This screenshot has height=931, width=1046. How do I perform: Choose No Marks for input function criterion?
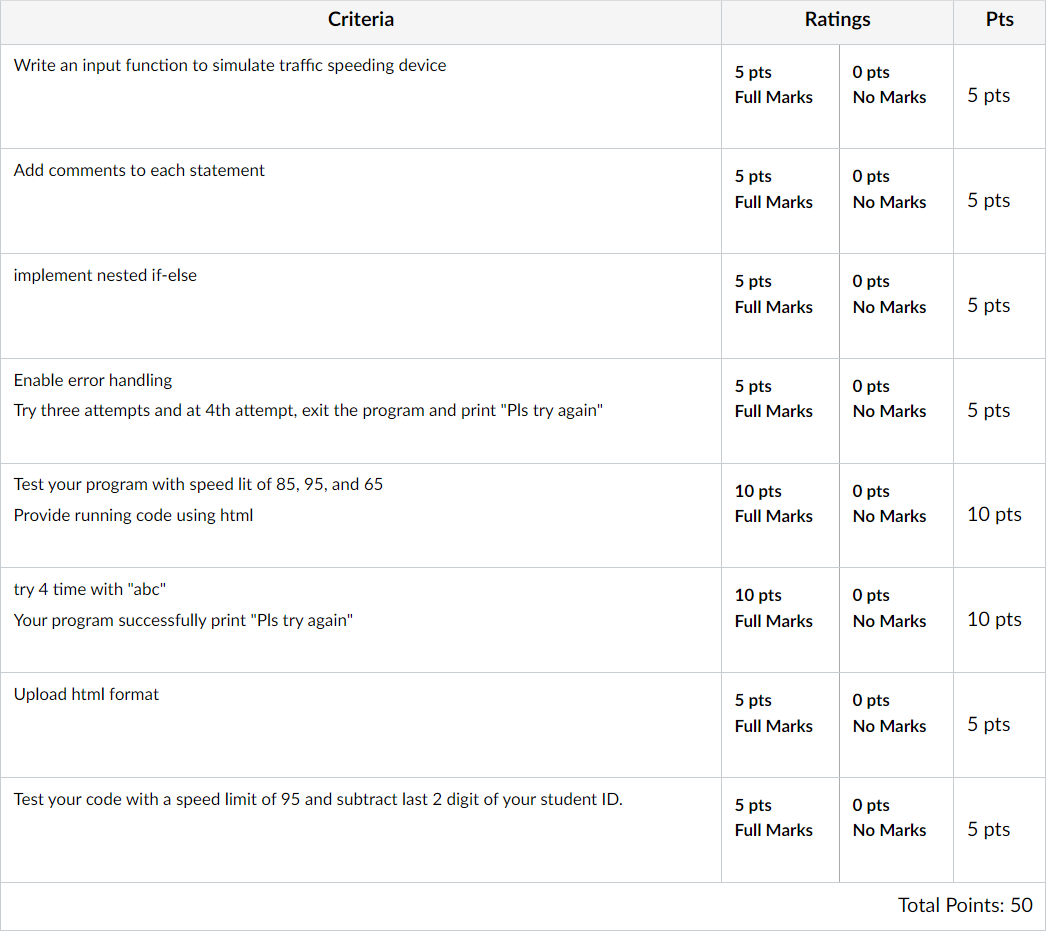[896, 97]
